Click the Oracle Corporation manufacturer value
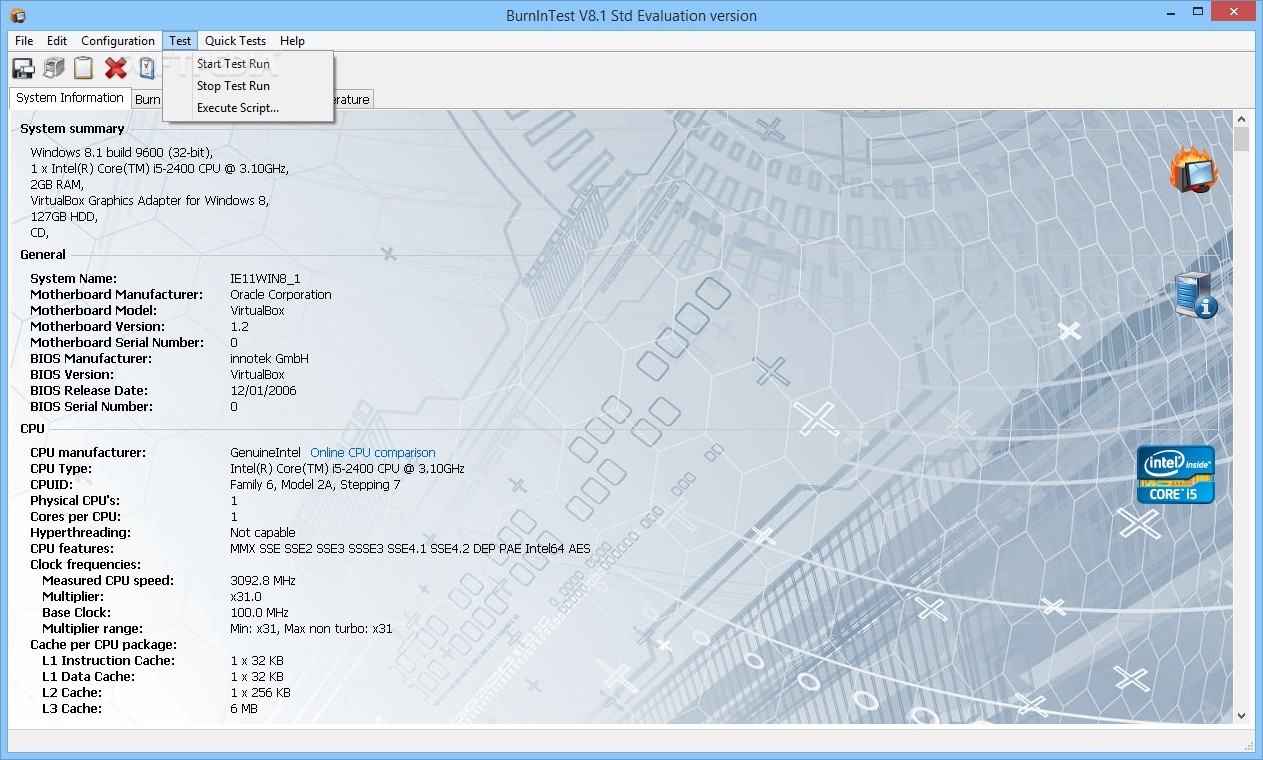The height and width of the screenshot is (760, 1263). click(281, 295)
